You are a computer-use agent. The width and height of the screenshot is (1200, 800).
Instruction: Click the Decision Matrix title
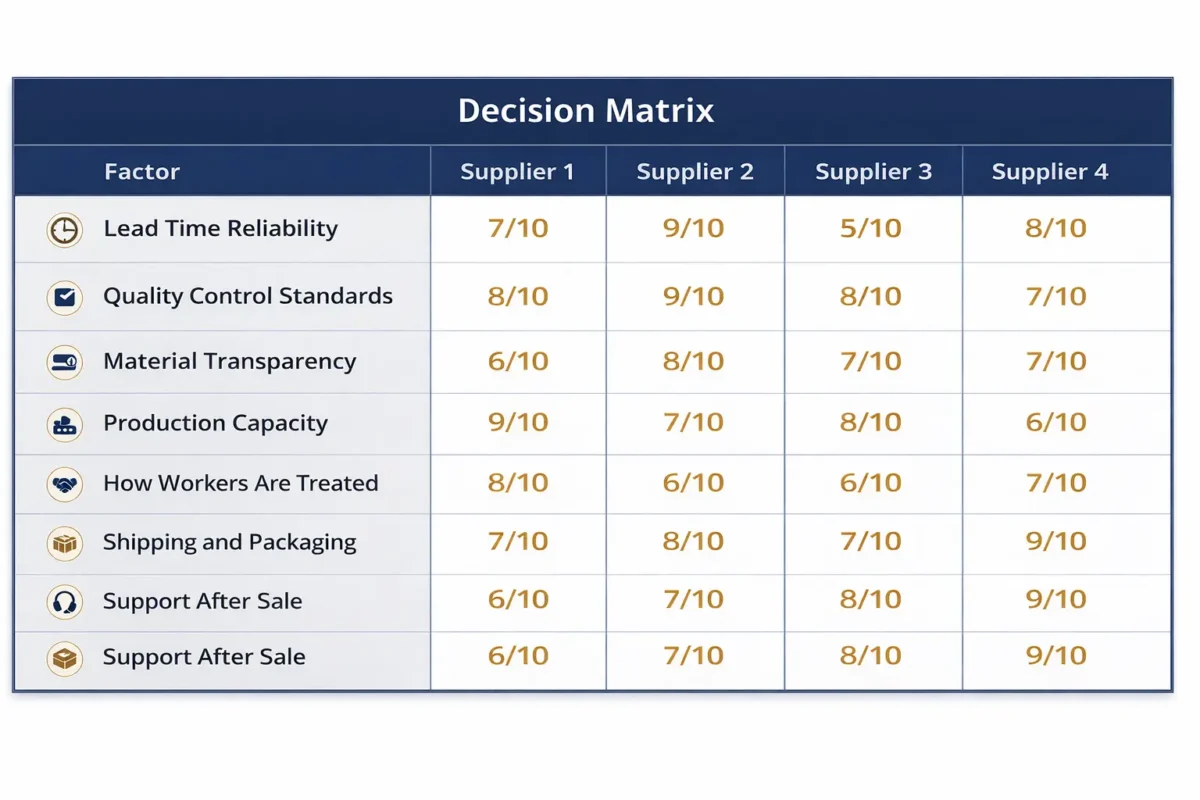(x=586, y=111)
